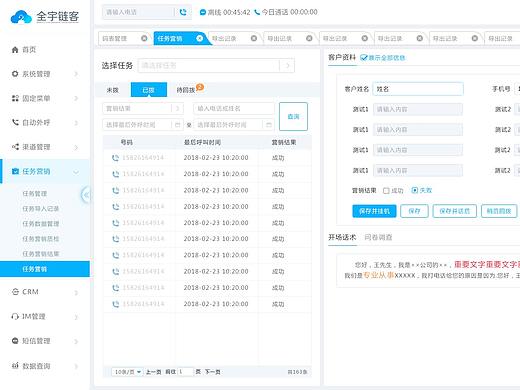Screen dimensions: 520x390
Task: Click the 任务营销 icon in the sidebar
Action: (15, 171)
